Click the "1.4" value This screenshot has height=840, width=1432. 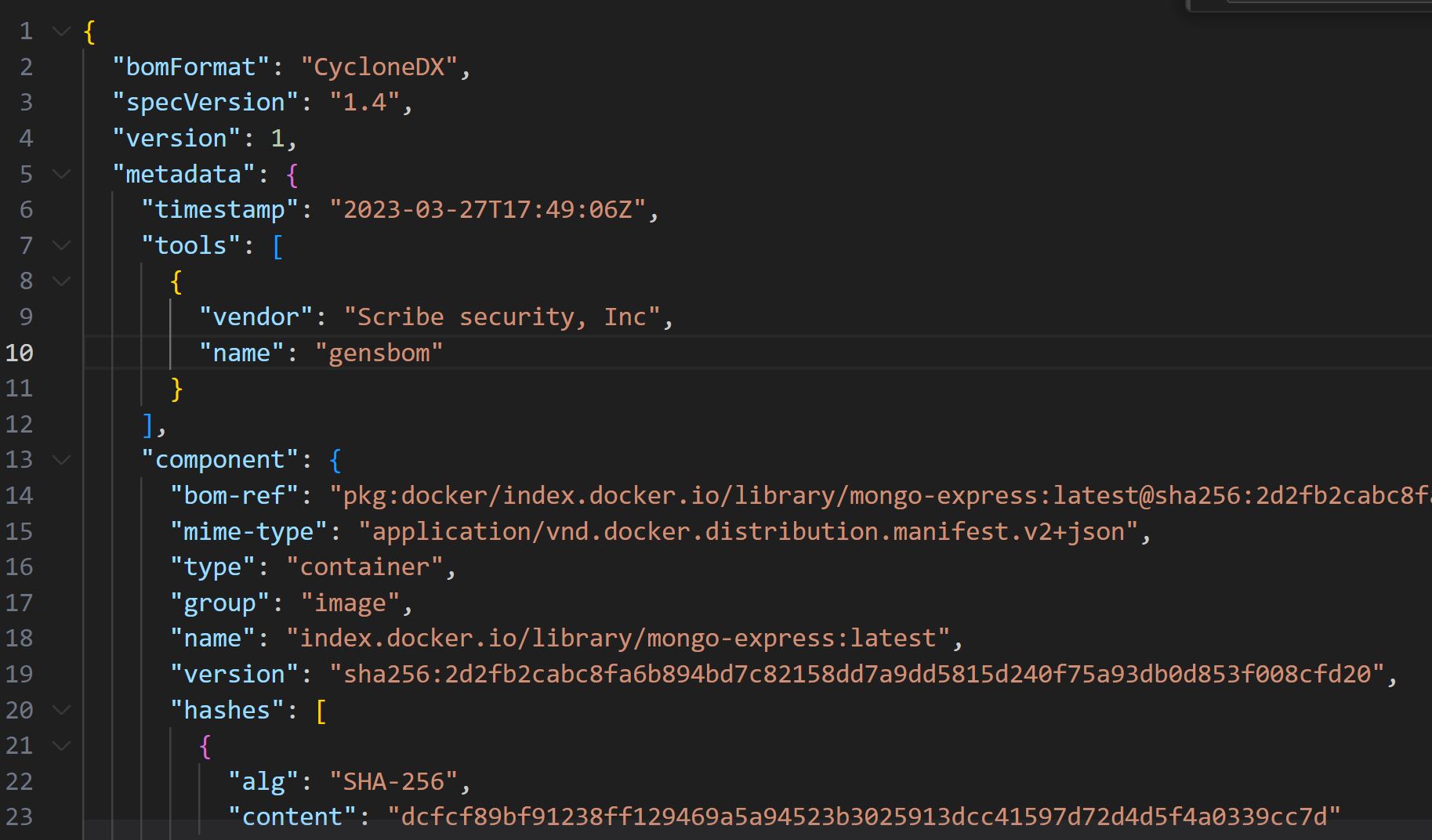pos(365,103)
